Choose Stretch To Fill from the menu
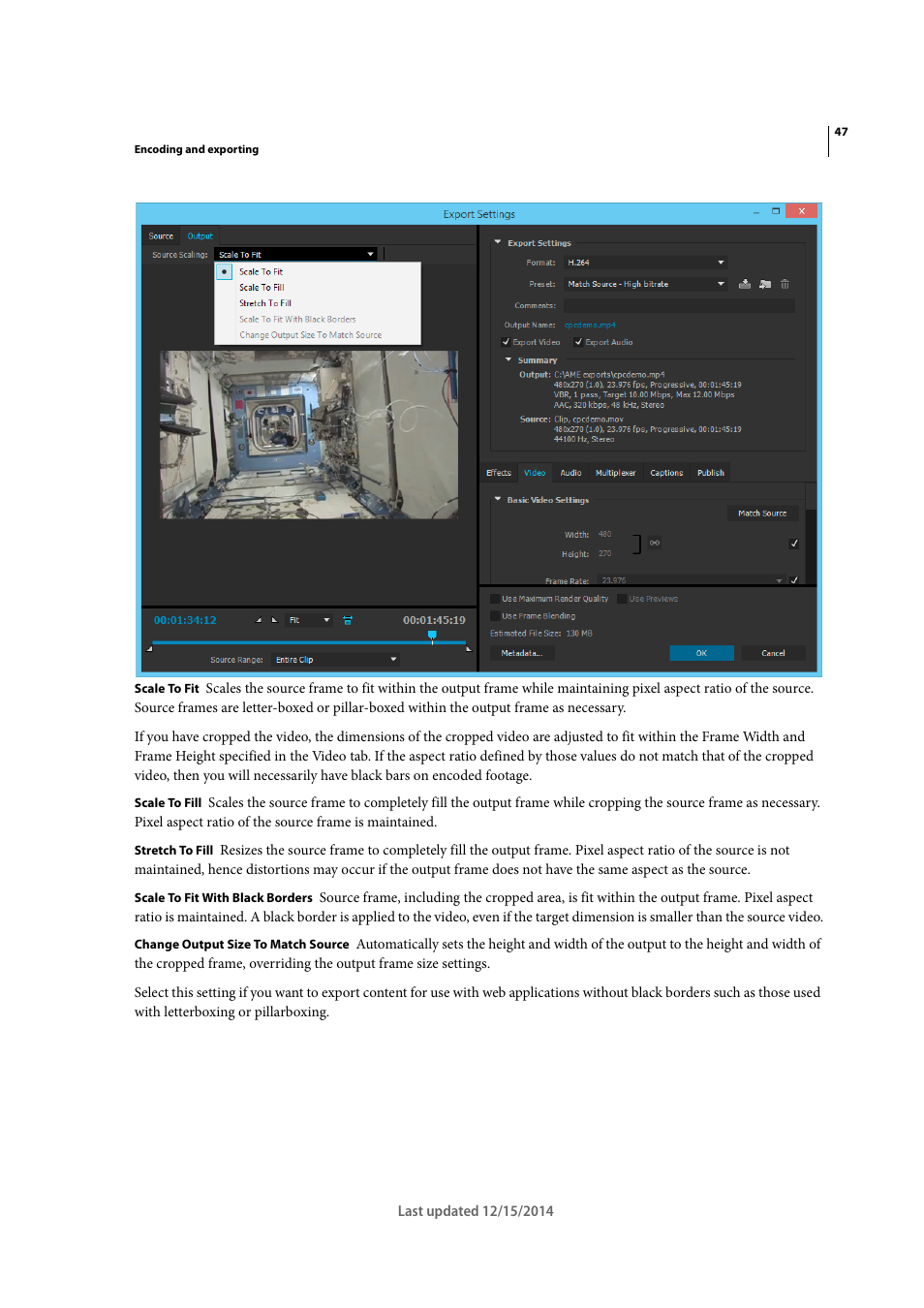924x1308 pixels. (x=318, y=303)
